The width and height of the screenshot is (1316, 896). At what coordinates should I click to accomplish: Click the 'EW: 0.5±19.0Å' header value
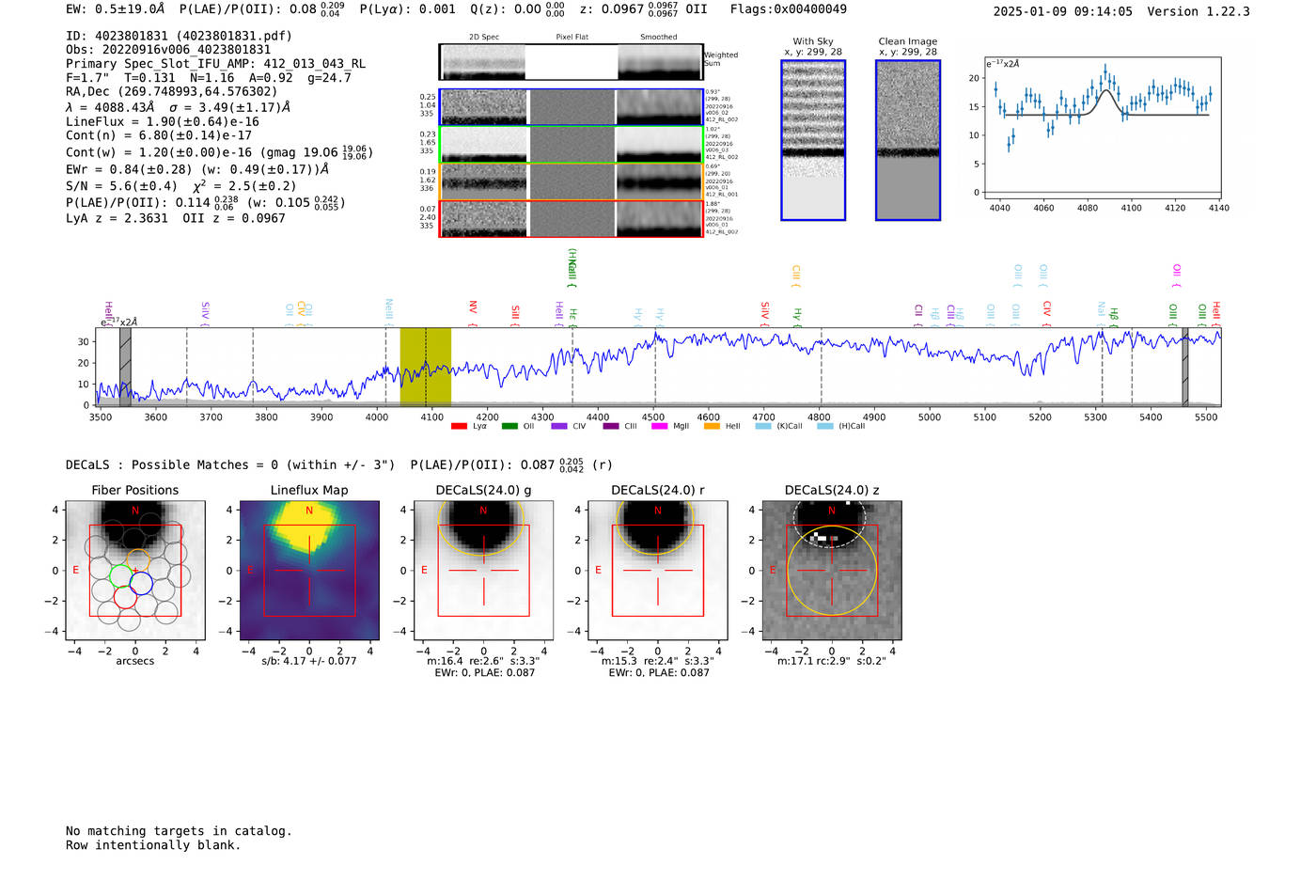[x=115, y=9]
